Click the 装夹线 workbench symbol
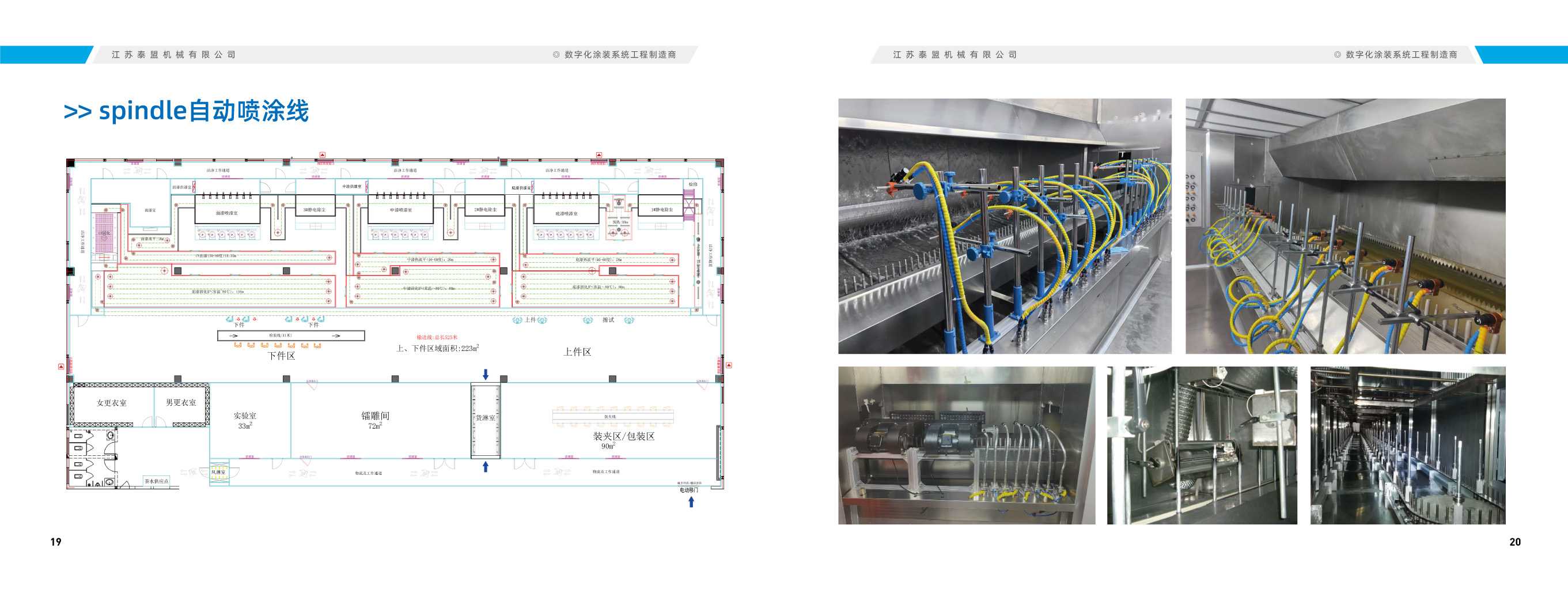The image size is (1568, 589). click(x=612, y=416)
